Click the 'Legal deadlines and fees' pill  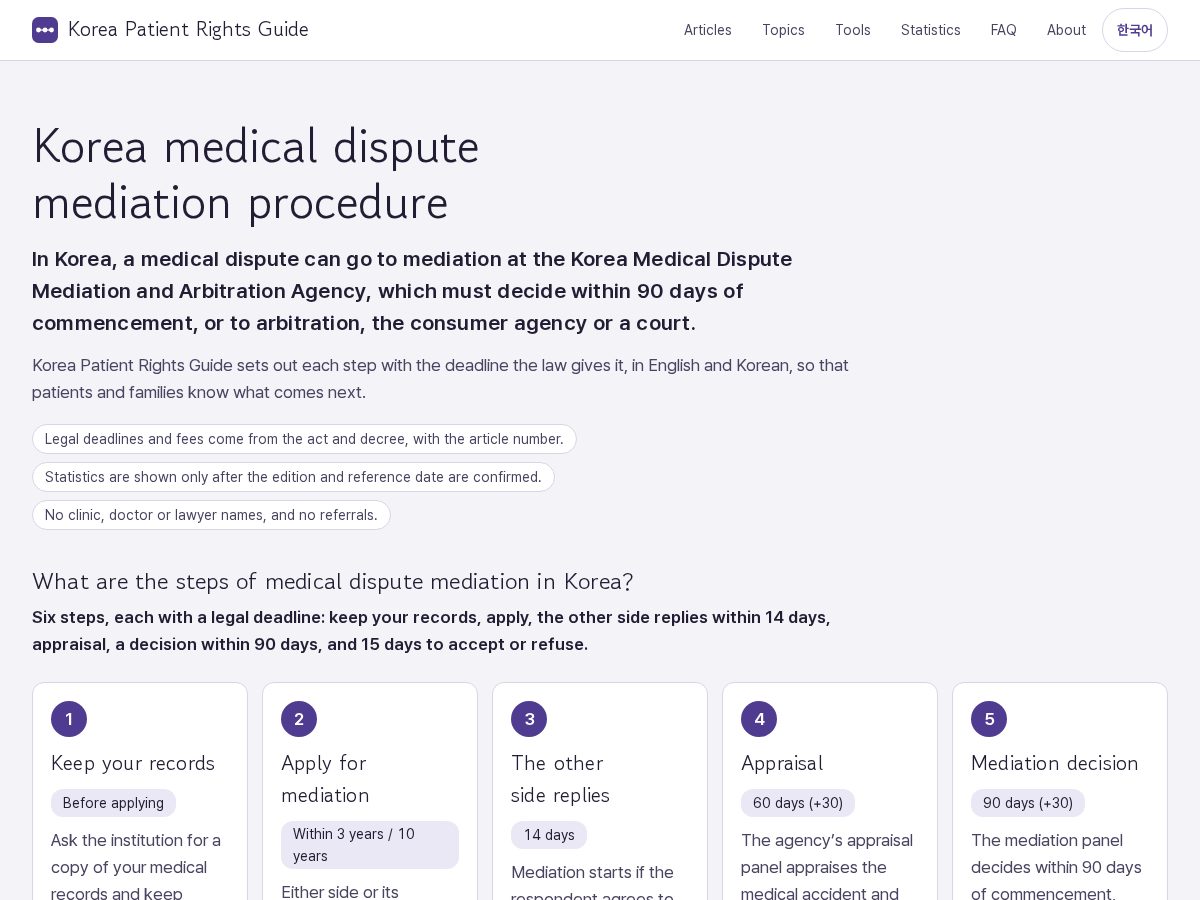(x=304, y=439)
